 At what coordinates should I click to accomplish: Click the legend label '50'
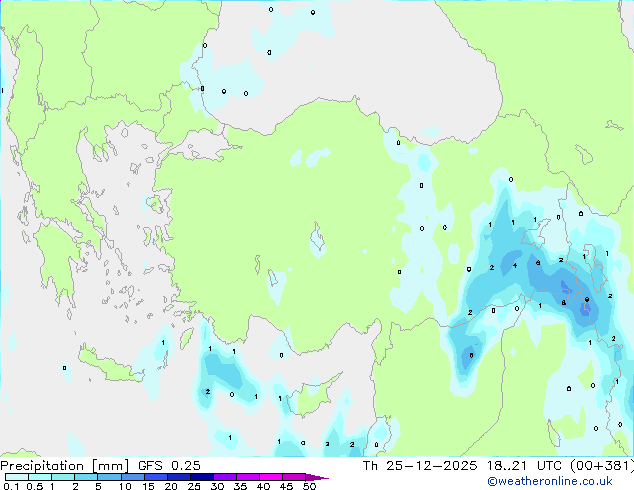pyautogui.click(x=309, y=486)
